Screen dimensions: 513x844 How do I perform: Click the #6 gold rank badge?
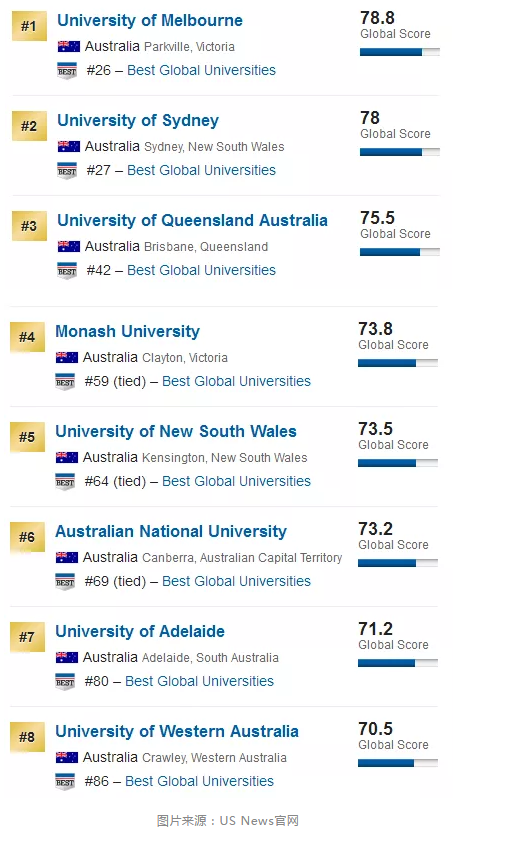coord(27,537)
